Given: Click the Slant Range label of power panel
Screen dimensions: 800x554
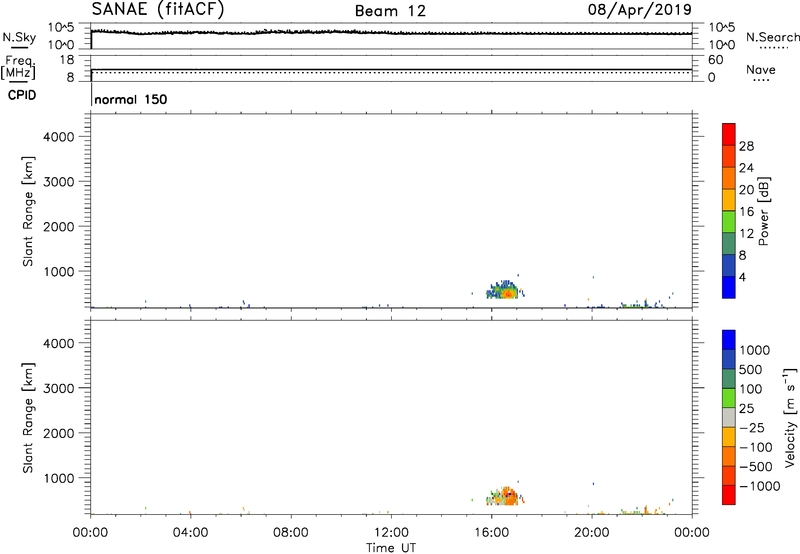Looking at the screenshot, I should coord(28,211).
